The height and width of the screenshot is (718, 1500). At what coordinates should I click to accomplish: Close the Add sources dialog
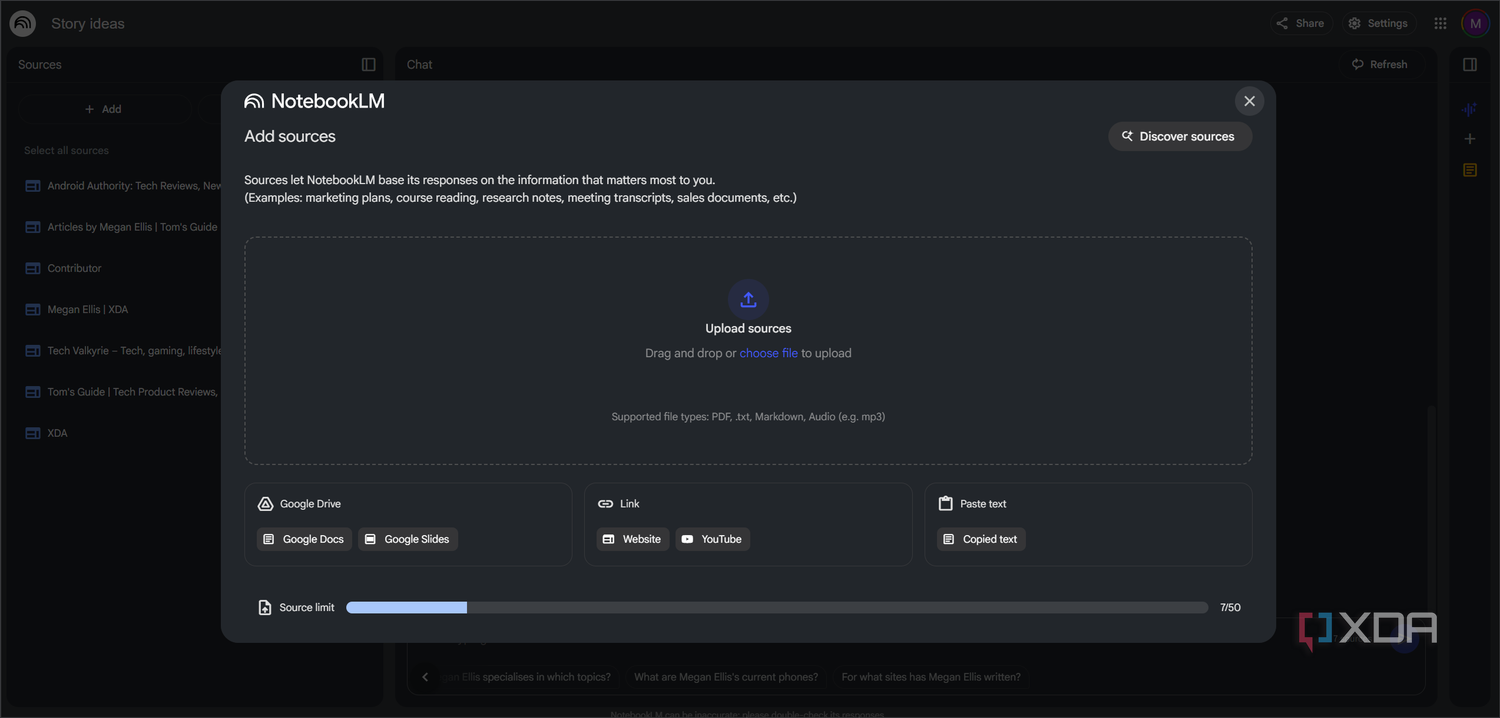point(1249,101)
